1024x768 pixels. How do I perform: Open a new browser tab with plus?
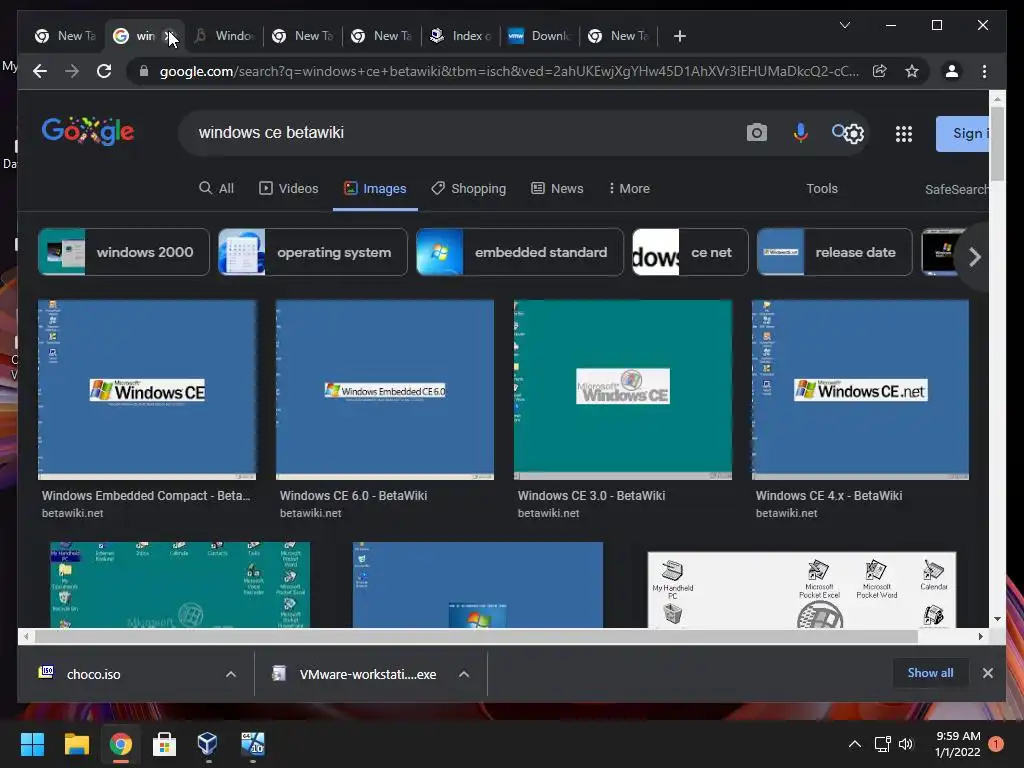[x=680, y=36]
